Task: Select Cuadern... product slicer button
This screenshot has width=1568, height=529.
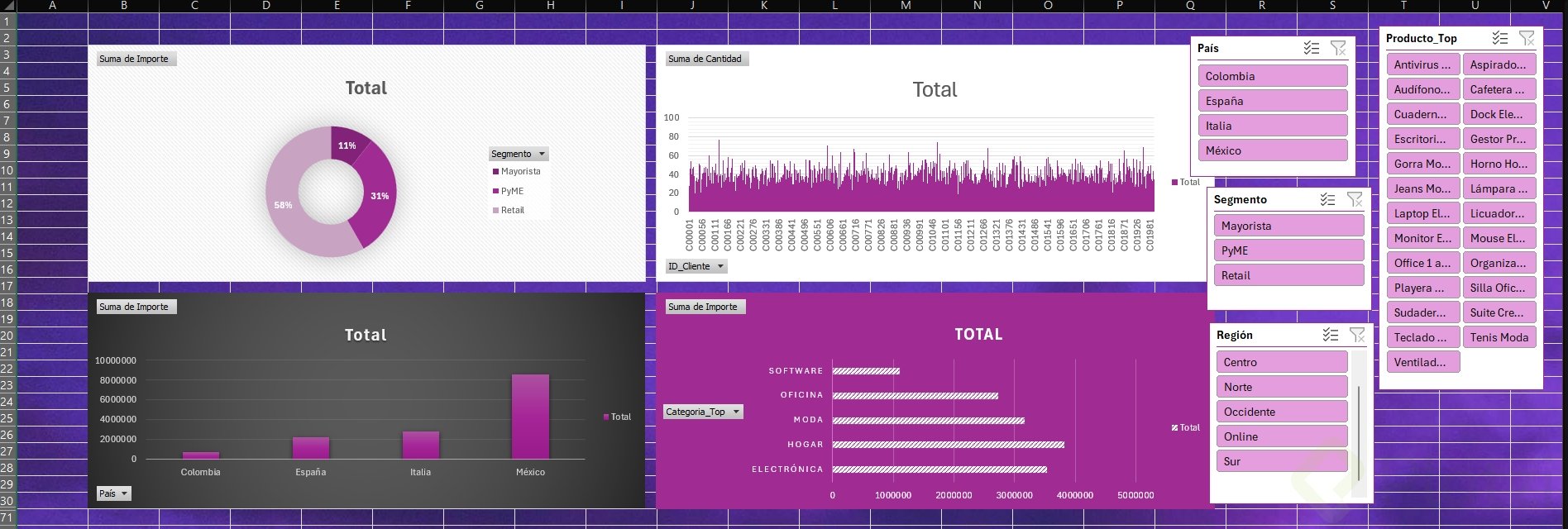Action: (1423, 114)
